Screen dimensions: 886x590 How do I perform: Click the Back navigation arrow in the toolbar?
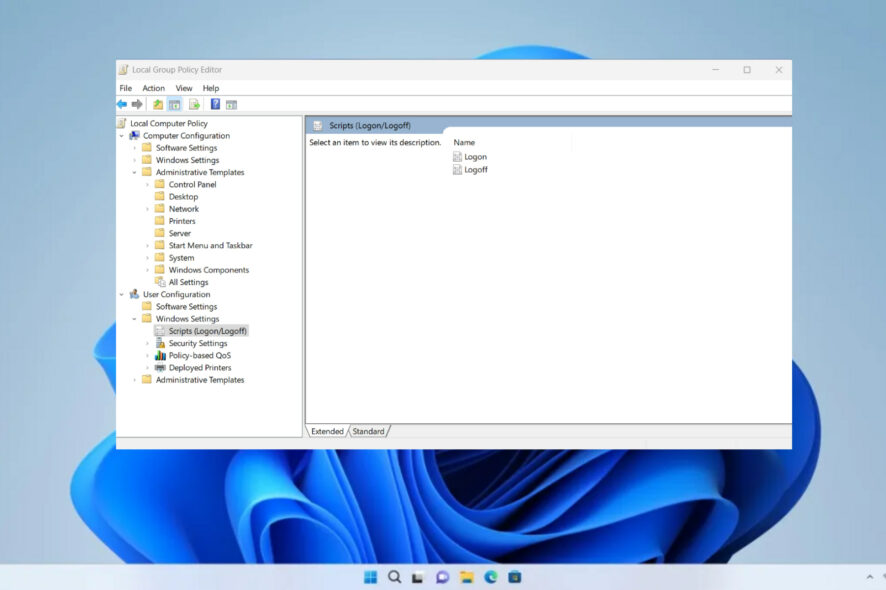[x=123, y=104]
